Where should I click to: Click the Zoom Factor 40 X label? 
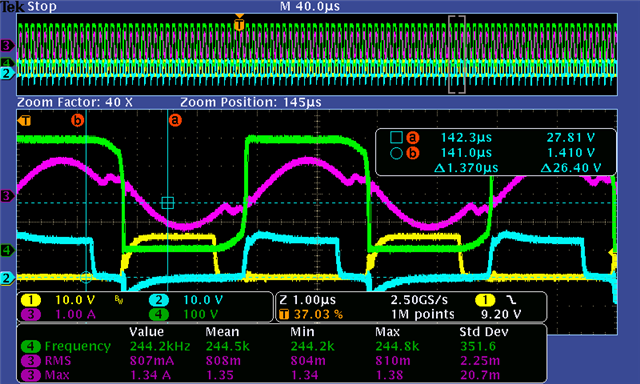(75, 102)
